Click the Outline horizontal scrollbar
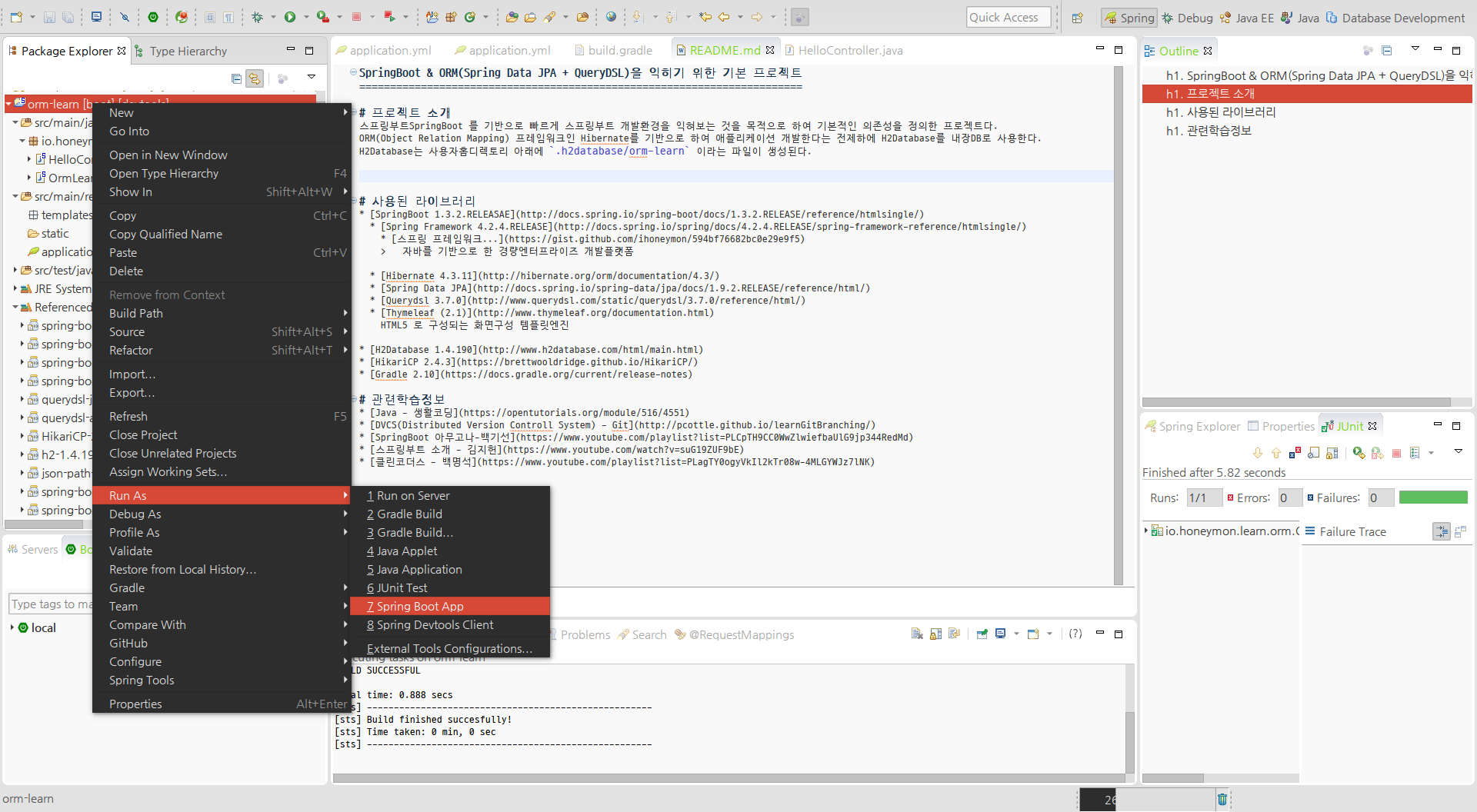 (1296, 402)
